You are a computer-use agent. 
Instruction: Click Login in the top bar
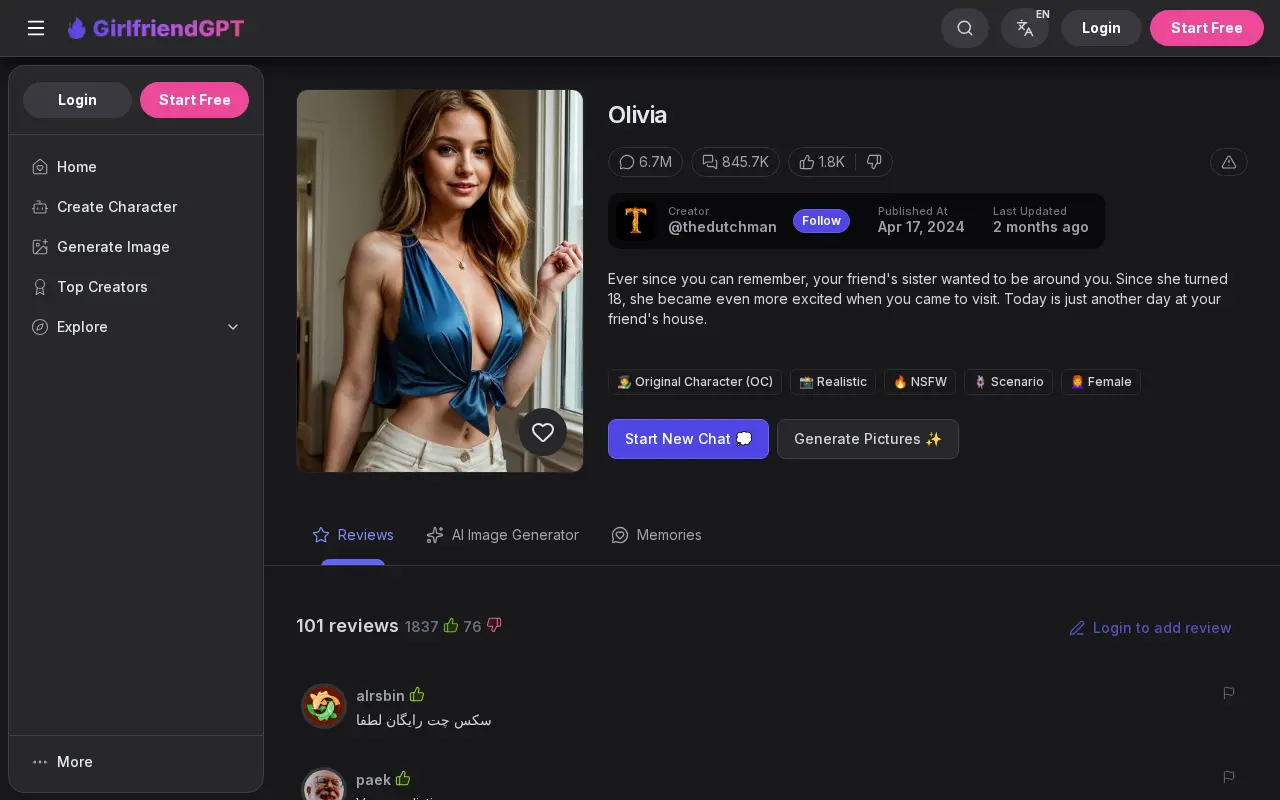[1101, 28]
